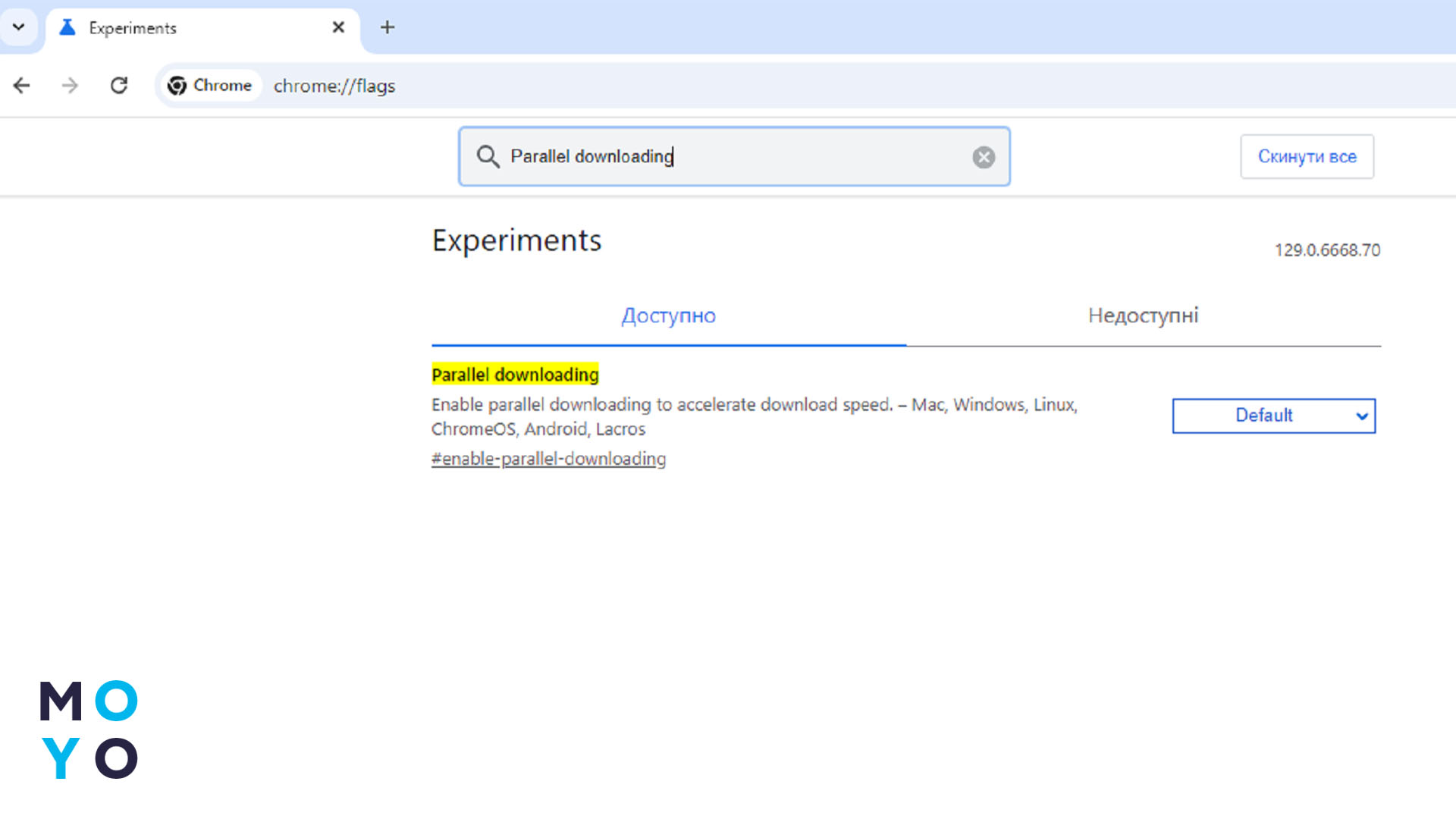Click the Experiments page heading
The image size is (1456, 819).
click(516, 240)
